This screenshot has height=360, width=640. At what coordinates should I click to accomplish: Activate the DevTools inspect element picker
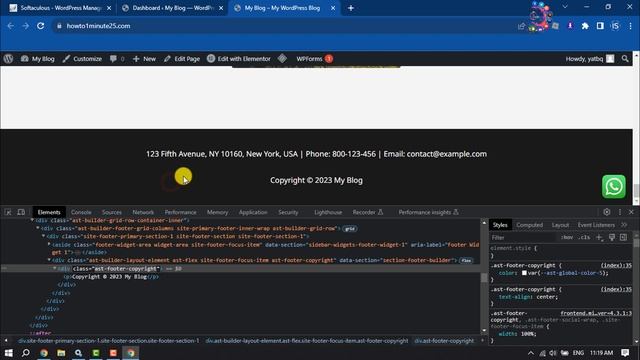click(x=8, y=212)
